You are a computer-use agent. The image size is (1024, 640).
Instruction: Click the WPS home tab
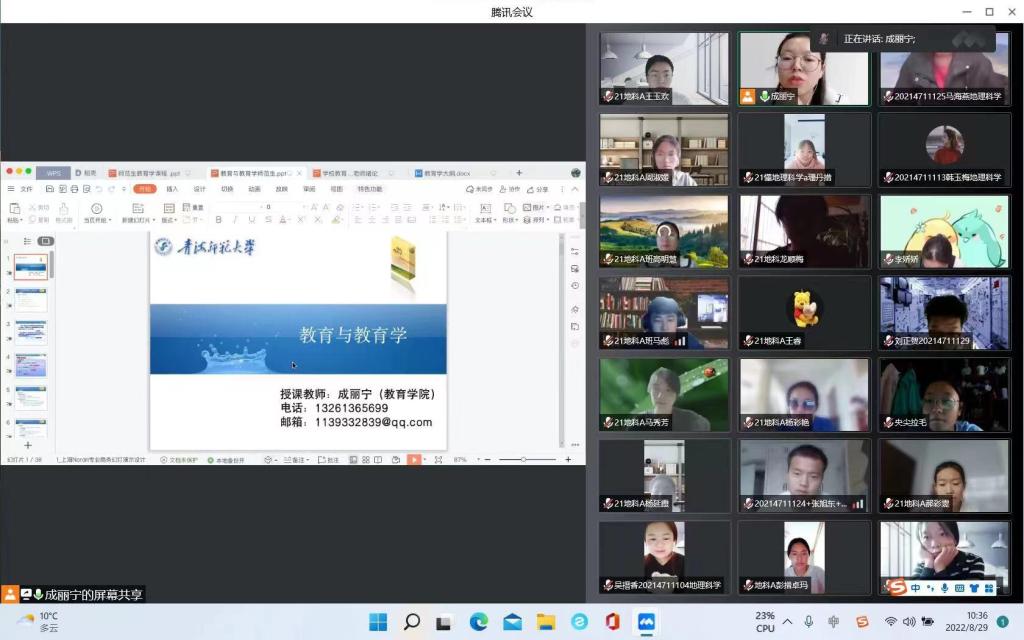pyautogui.click(x=54, y=173)
